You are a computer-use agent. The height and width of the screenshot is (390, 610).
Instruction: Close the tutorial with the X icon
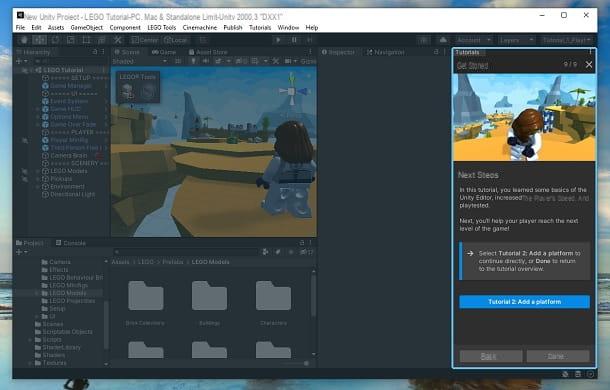tap(589, 65)
